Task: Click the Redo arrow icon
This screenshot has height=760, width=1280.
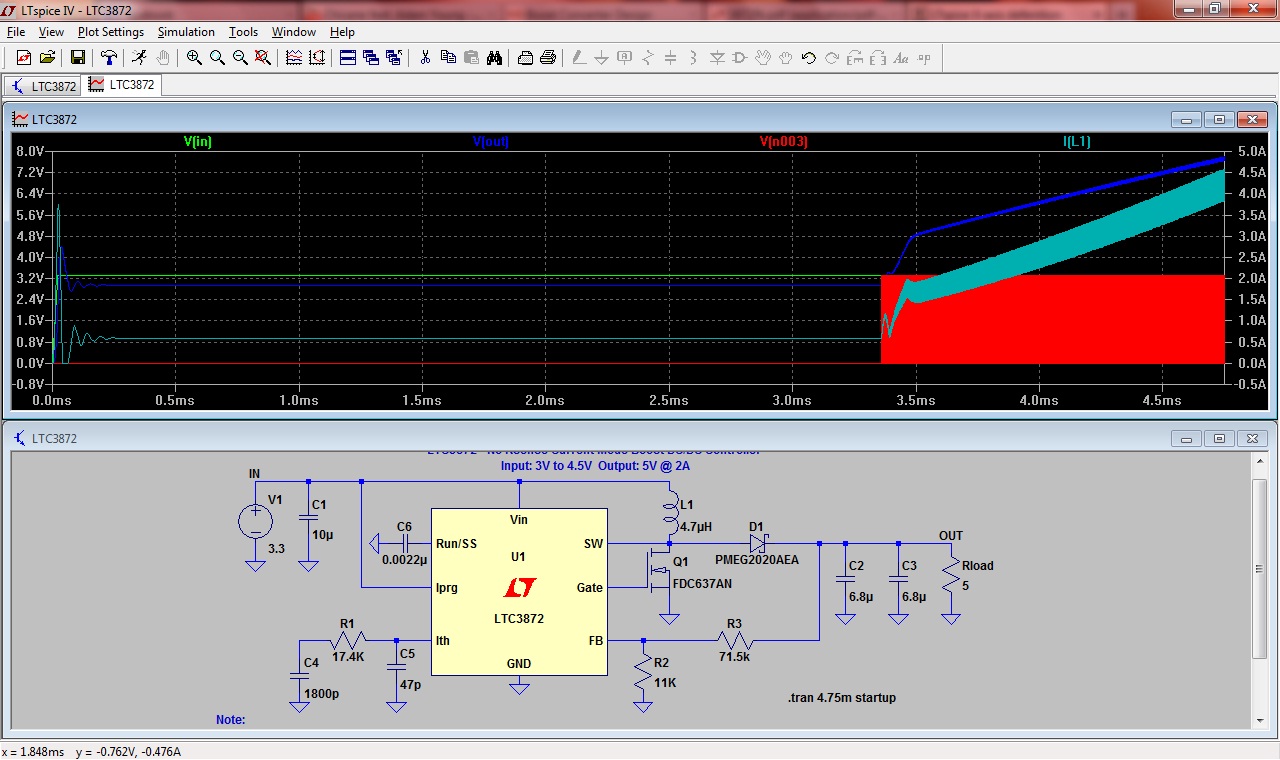Action: 832,58
